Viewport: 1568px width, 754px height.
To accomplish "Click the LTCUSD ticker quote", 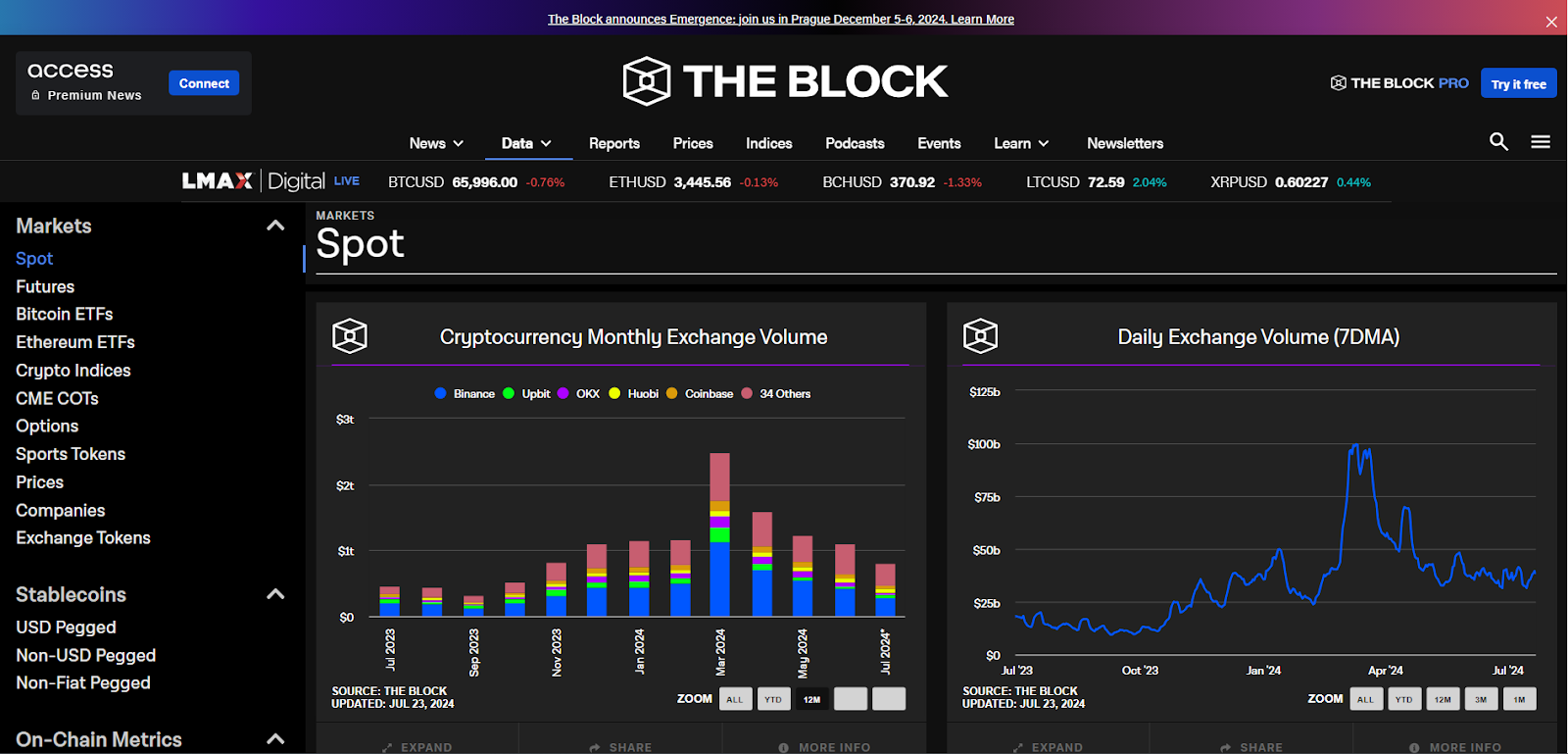I will point(1097,182).
